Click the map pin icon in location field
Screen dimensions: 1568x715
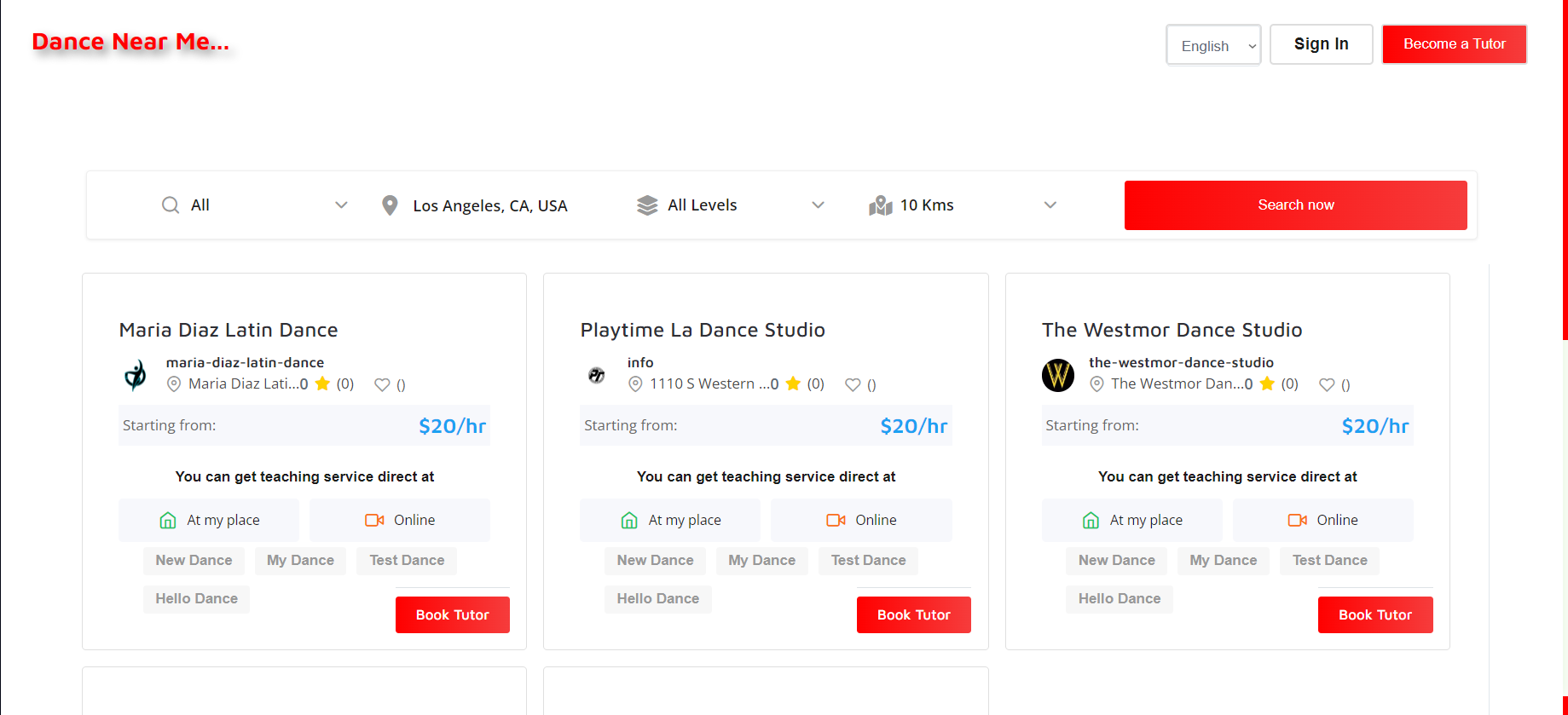[390, 205]
